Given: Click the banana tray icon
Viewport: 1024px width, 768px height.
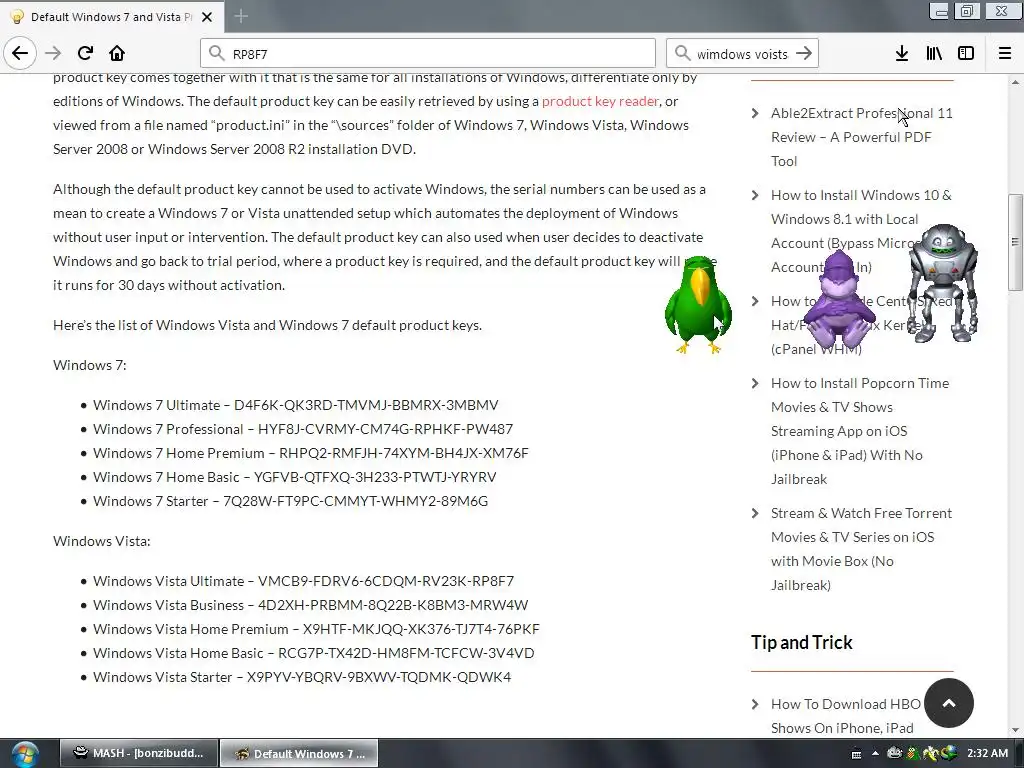Looking at the screenshot, I should [x=931, y=754].
